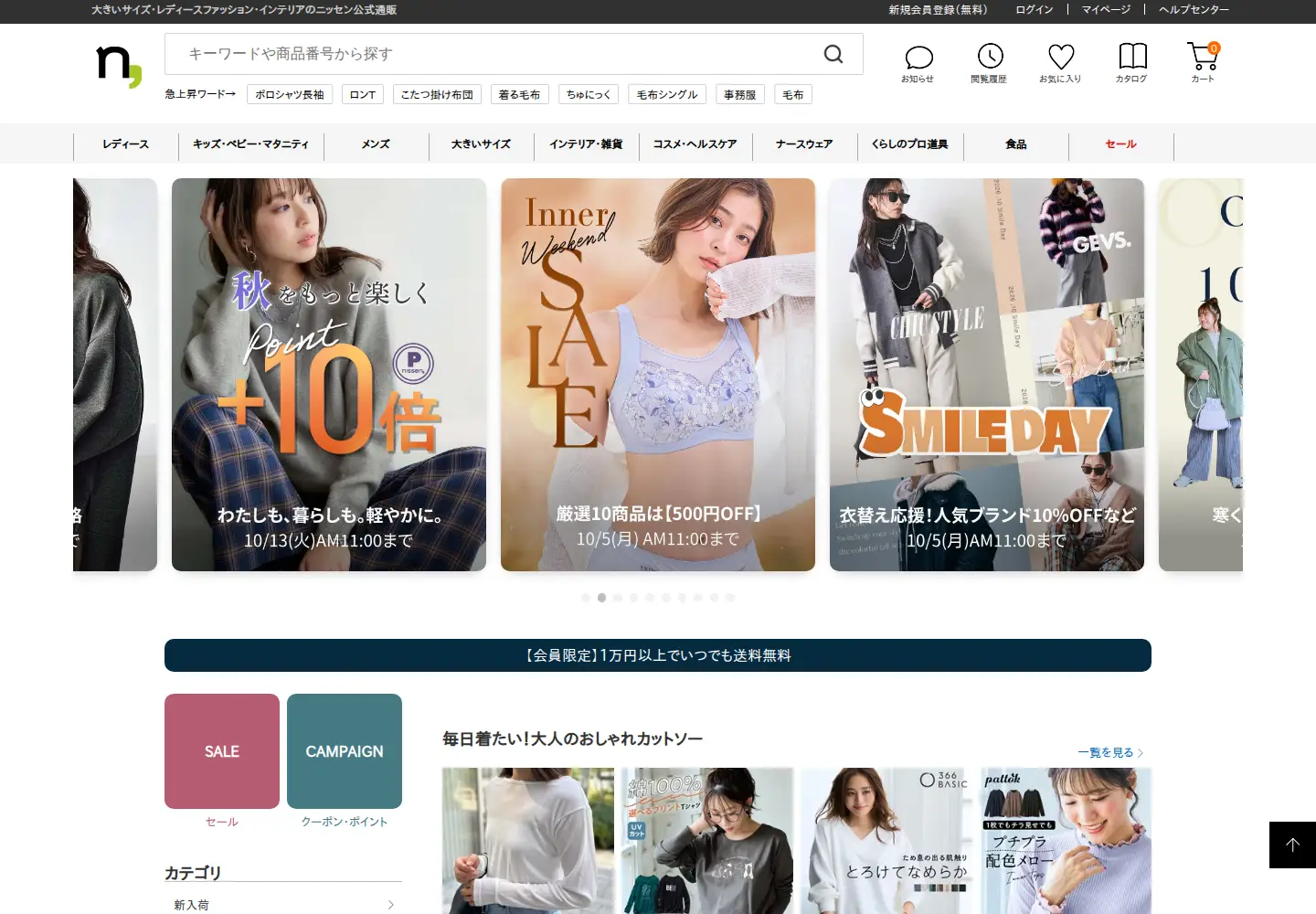Viewport: 1316px width, 914px height.
Task: Select the last trending keyword 毛布
Action: click(793, 94)
